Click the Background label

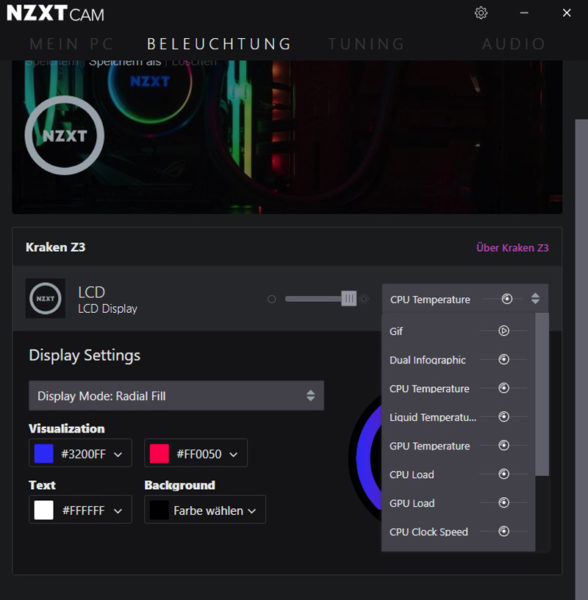coord(180,485)
